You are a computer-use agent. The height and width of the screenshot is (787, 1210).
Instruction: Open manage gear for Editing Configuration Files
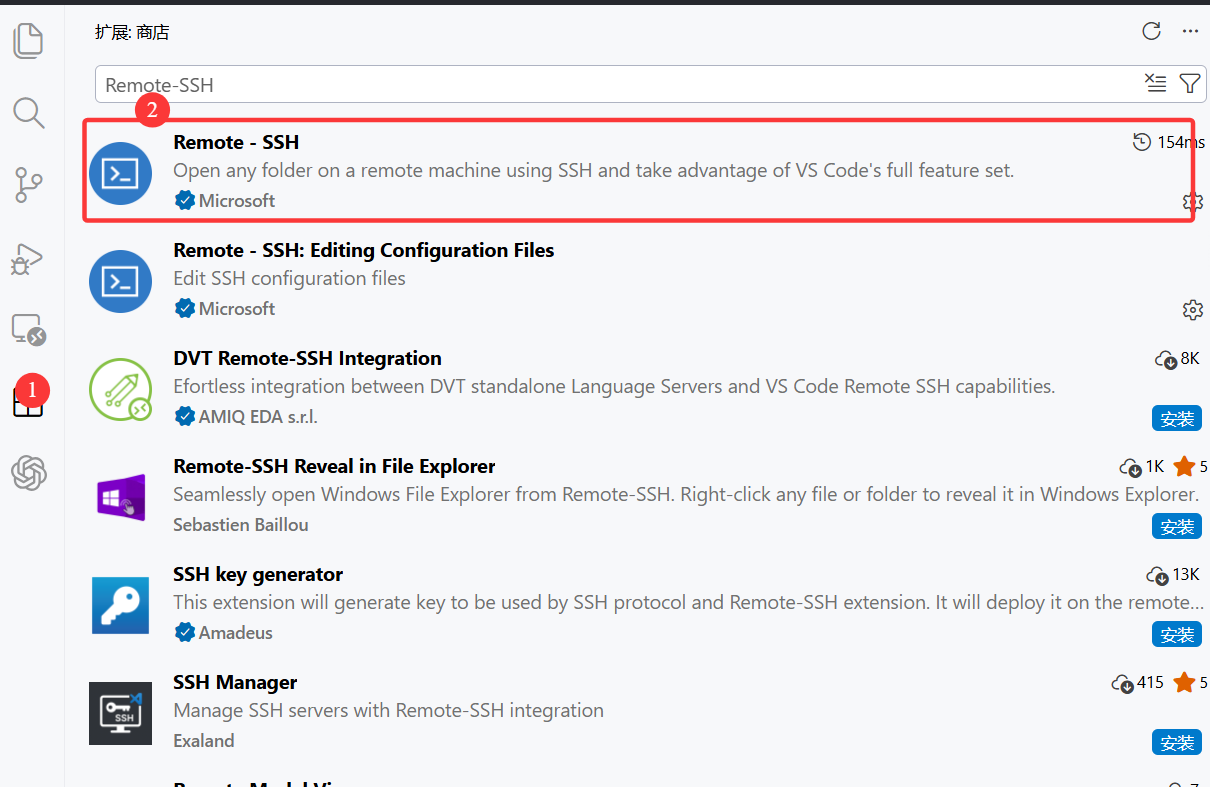click(1192, 309)
